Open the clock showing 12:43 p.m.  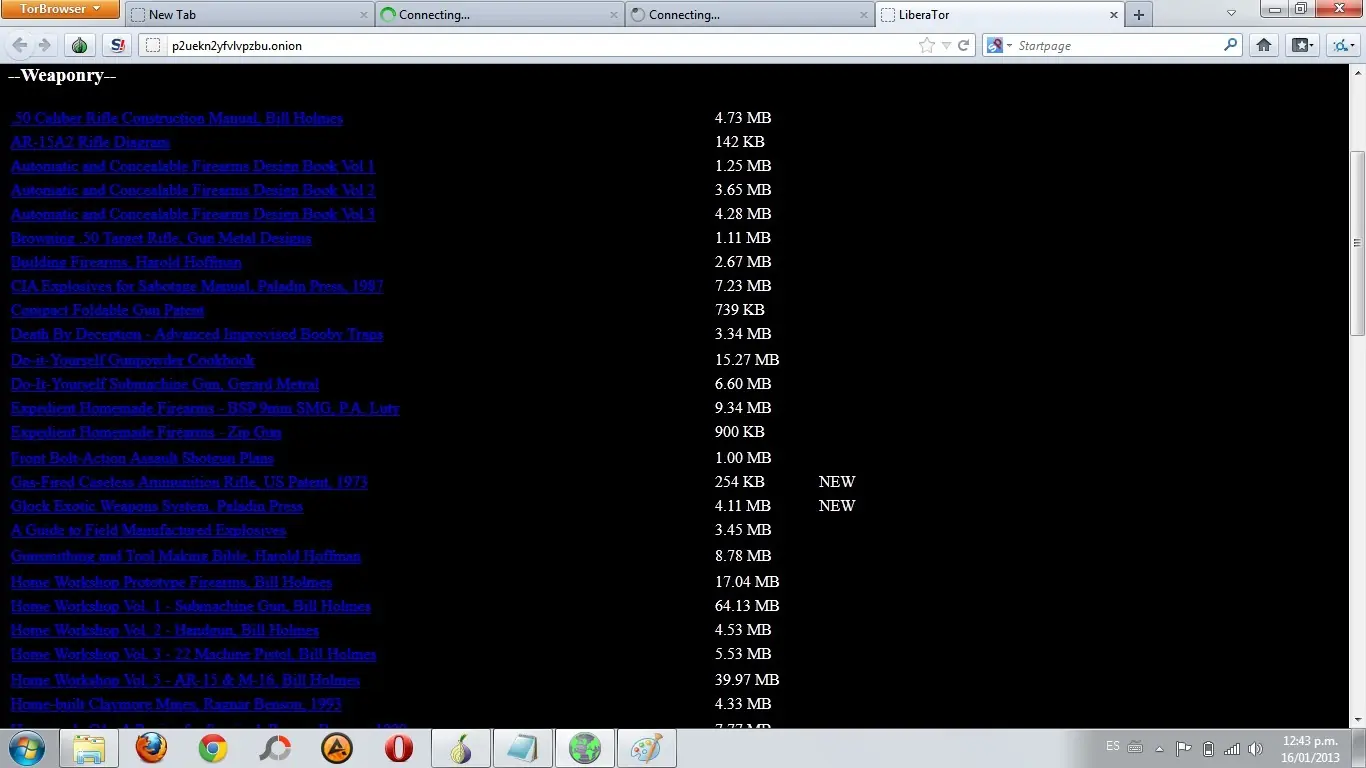[1310, 749]
